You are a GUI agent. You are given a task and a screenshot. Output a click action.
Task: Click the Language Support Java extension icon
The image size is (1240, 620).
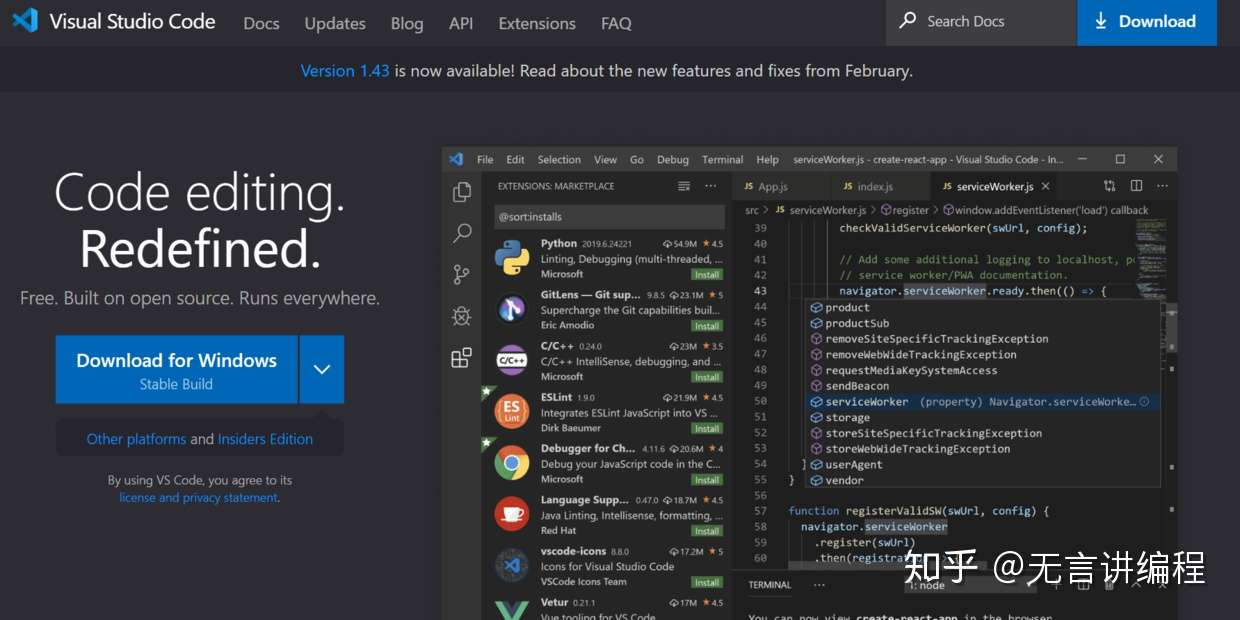click(x=512, y=514)
